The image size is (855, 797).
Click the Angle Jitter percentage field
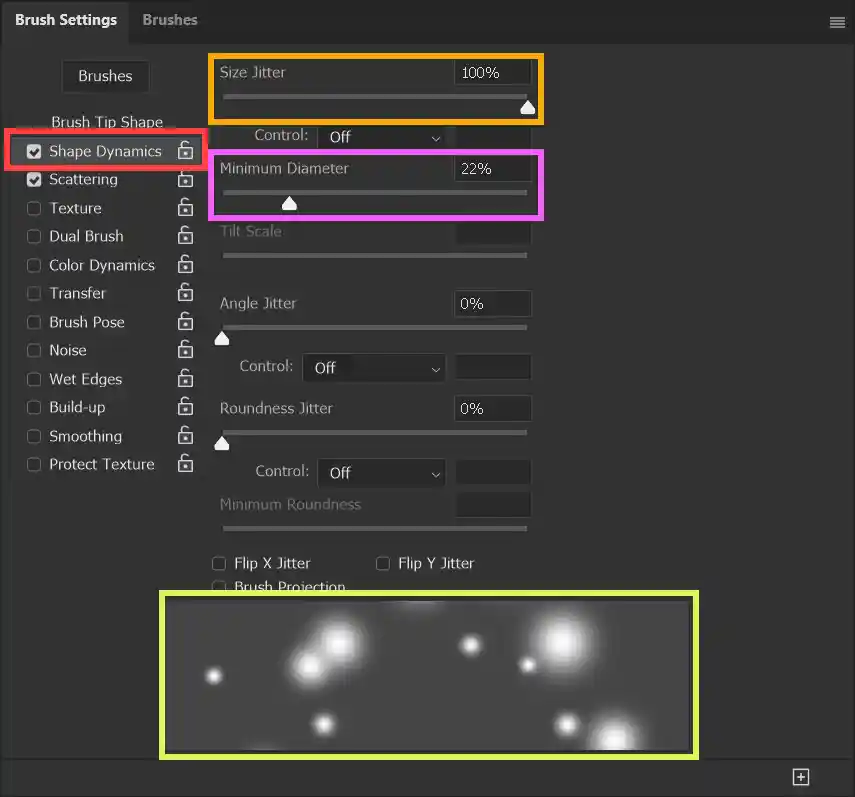click(493, 304)
